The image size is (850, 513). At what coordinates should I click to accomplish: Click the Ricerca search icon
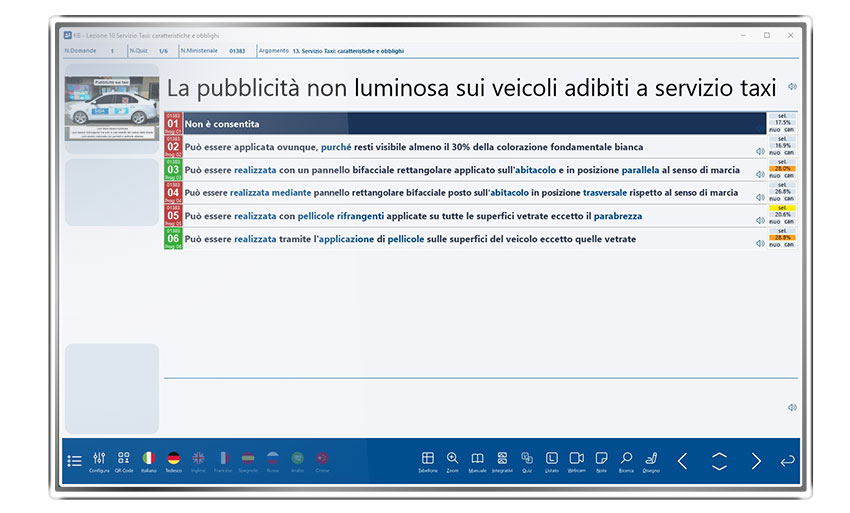click(626, 459)
